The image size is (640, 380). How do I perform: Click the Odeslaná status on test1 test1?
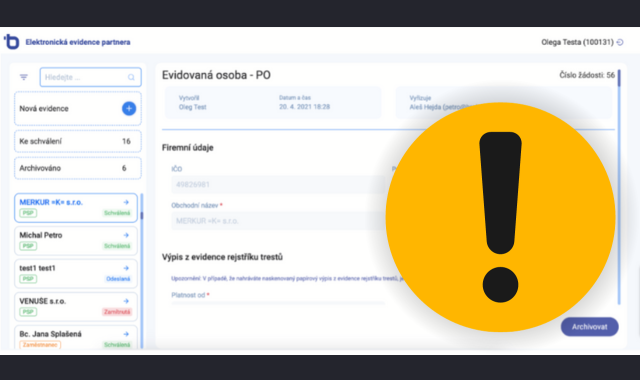coord(118,279)
